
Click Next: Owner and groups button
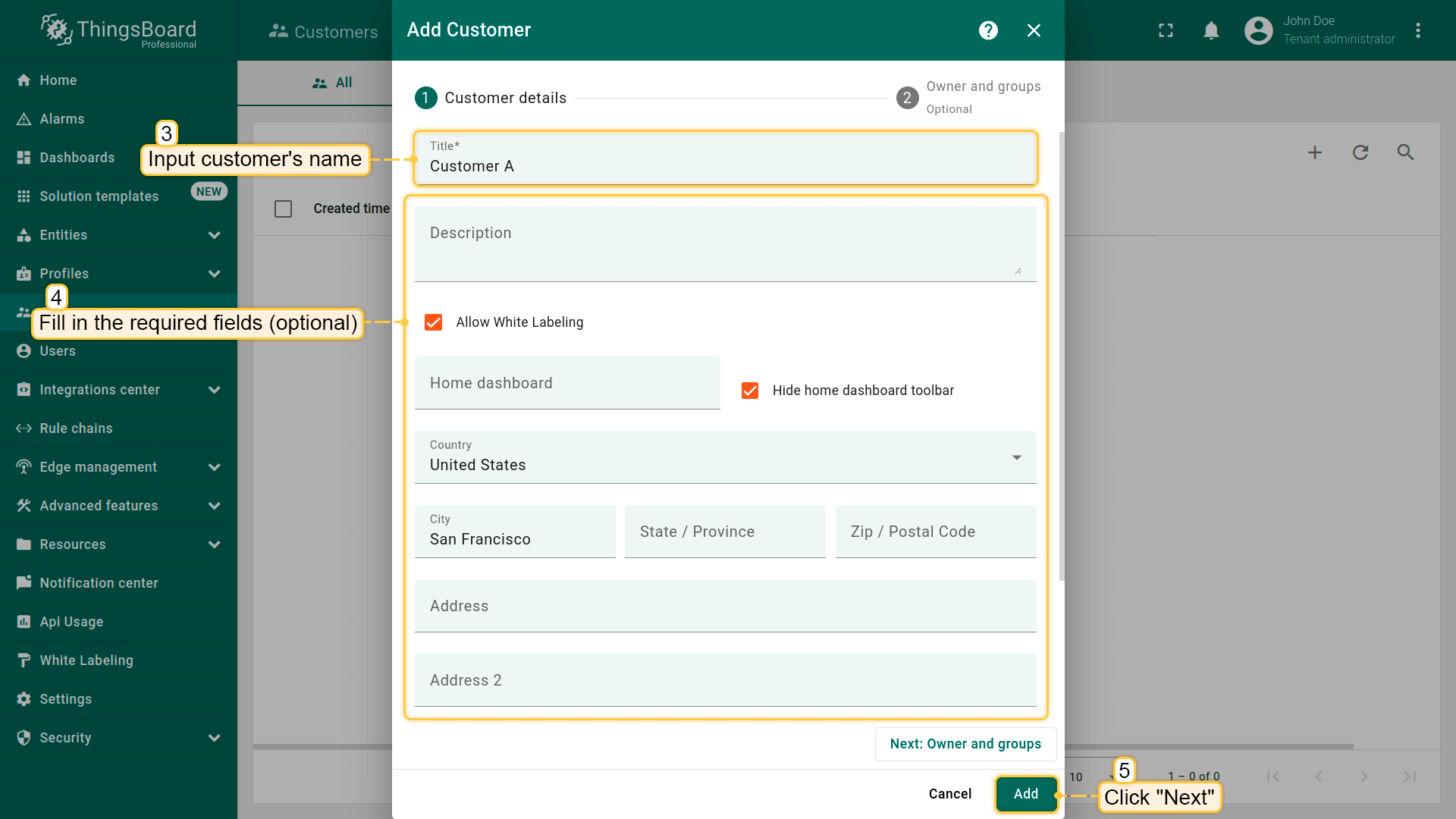click(965, 744)
